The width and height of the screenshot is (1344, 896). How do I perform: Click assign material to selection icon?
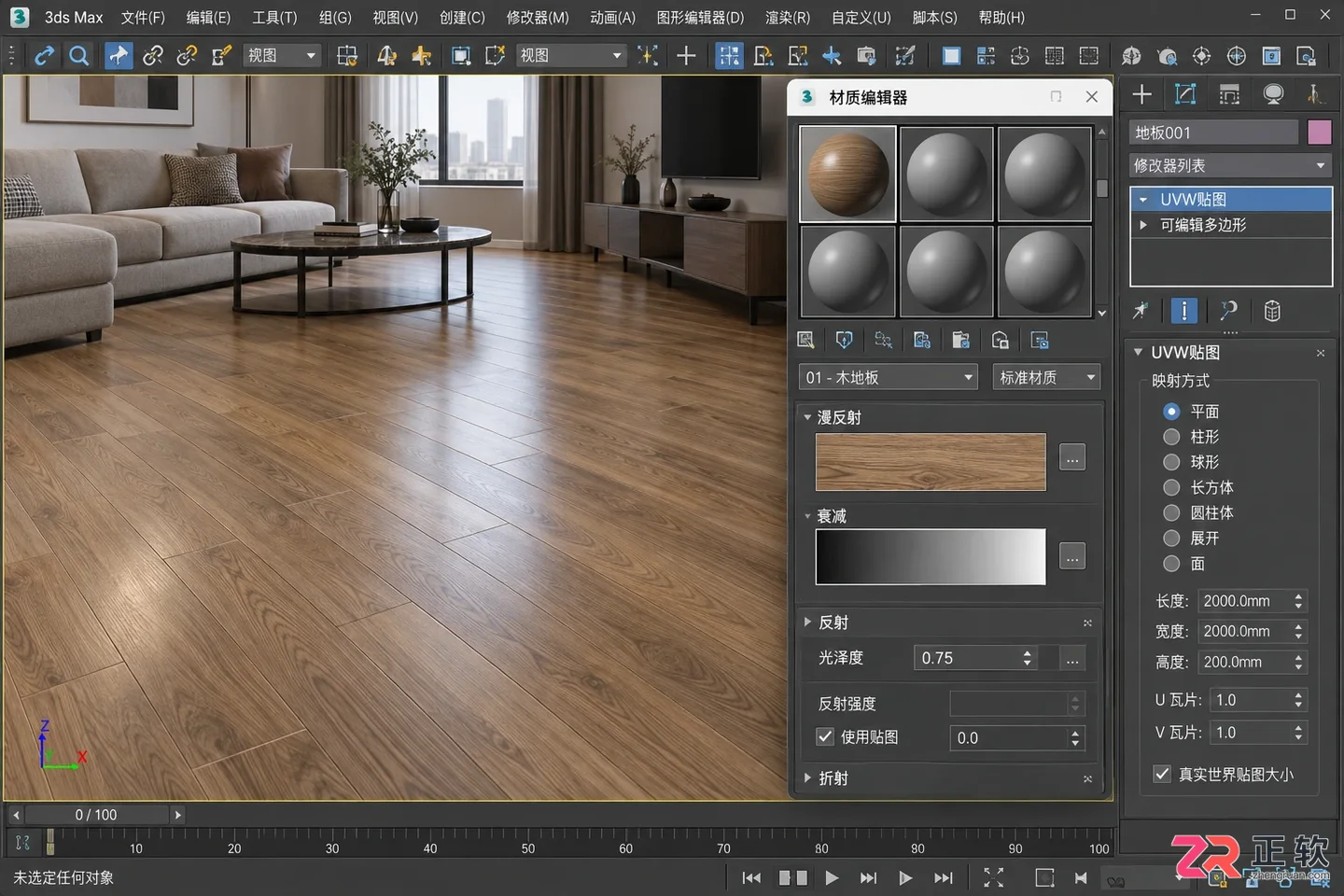pos(845,341)
